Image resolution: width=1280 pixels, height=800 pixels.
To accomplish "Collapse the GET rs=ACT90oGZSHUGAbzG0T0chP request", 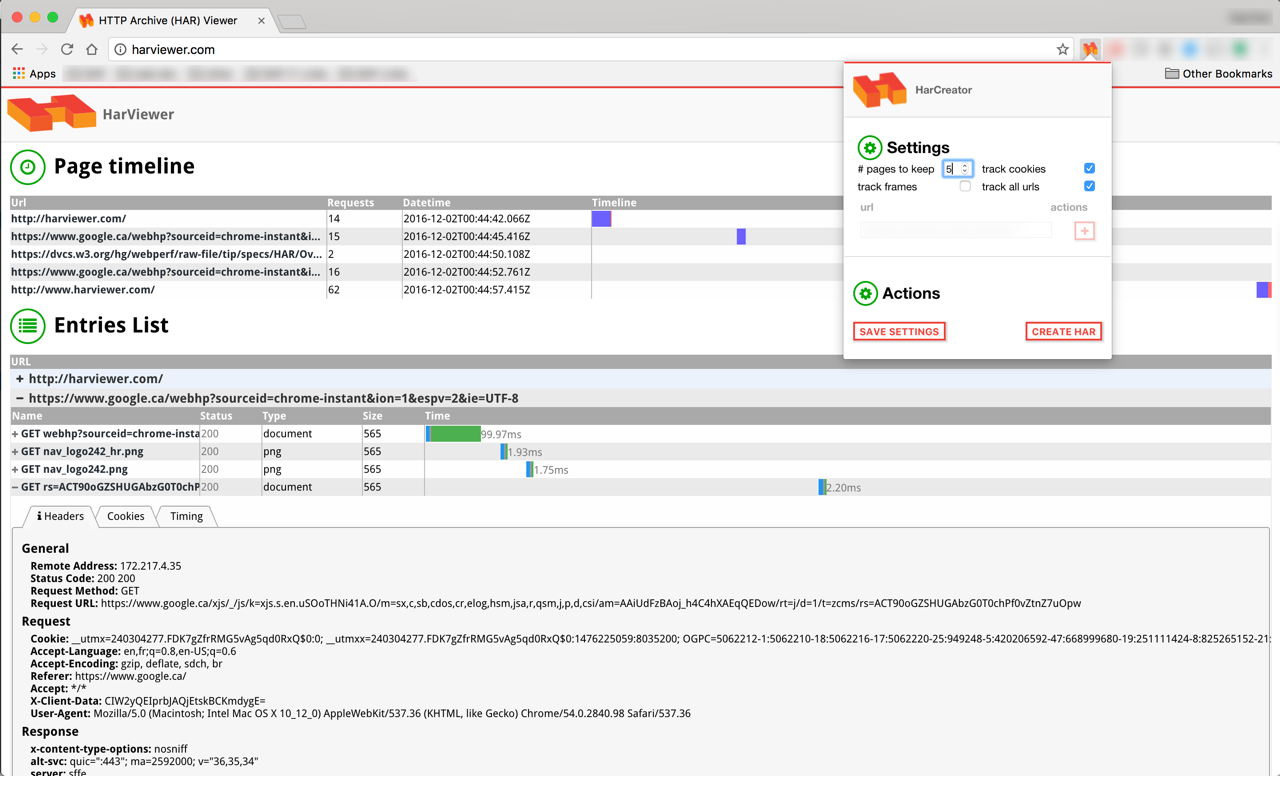I will 15,487.
